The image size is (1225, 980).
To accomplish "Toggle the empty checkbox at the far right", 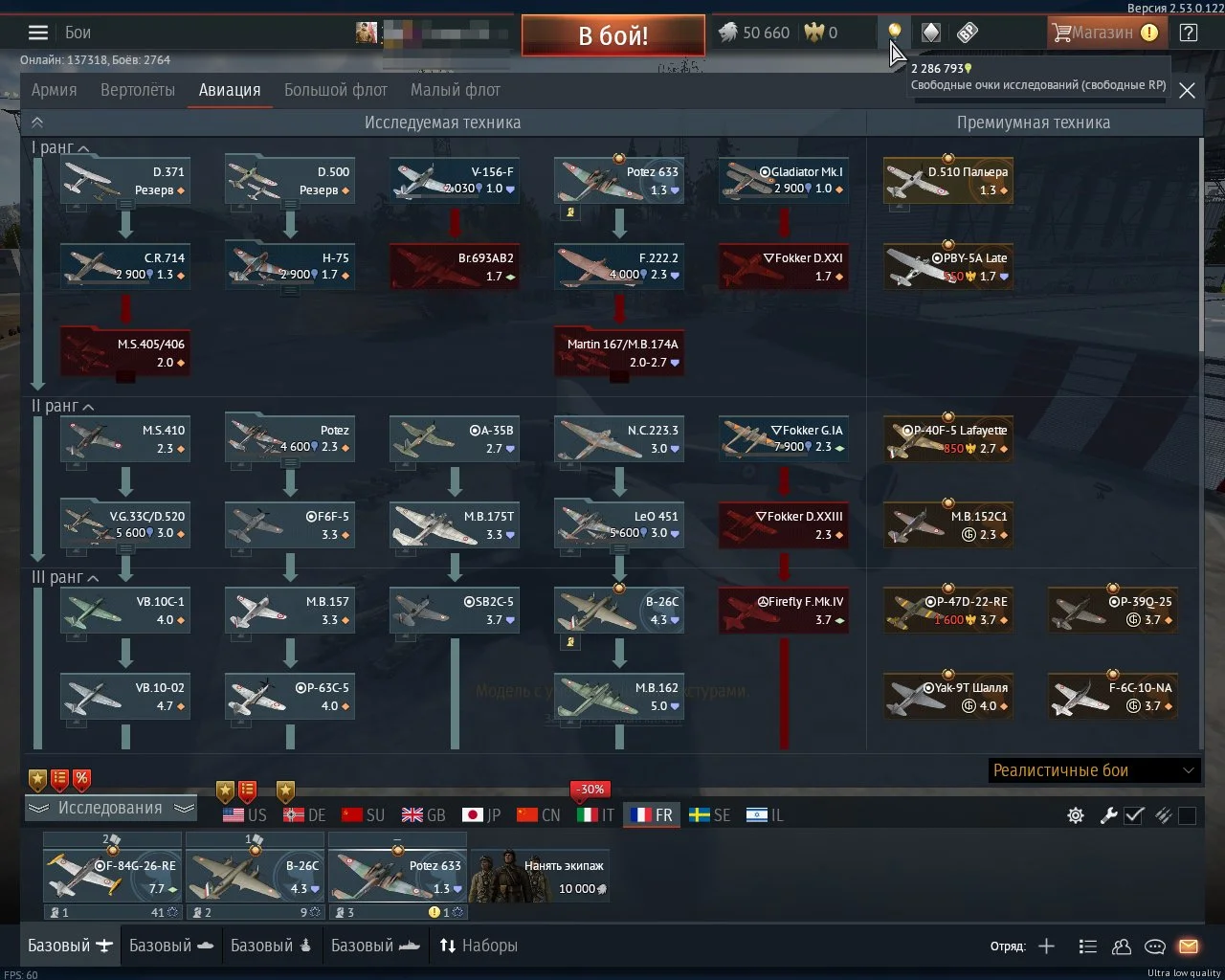I will 1188,815.
